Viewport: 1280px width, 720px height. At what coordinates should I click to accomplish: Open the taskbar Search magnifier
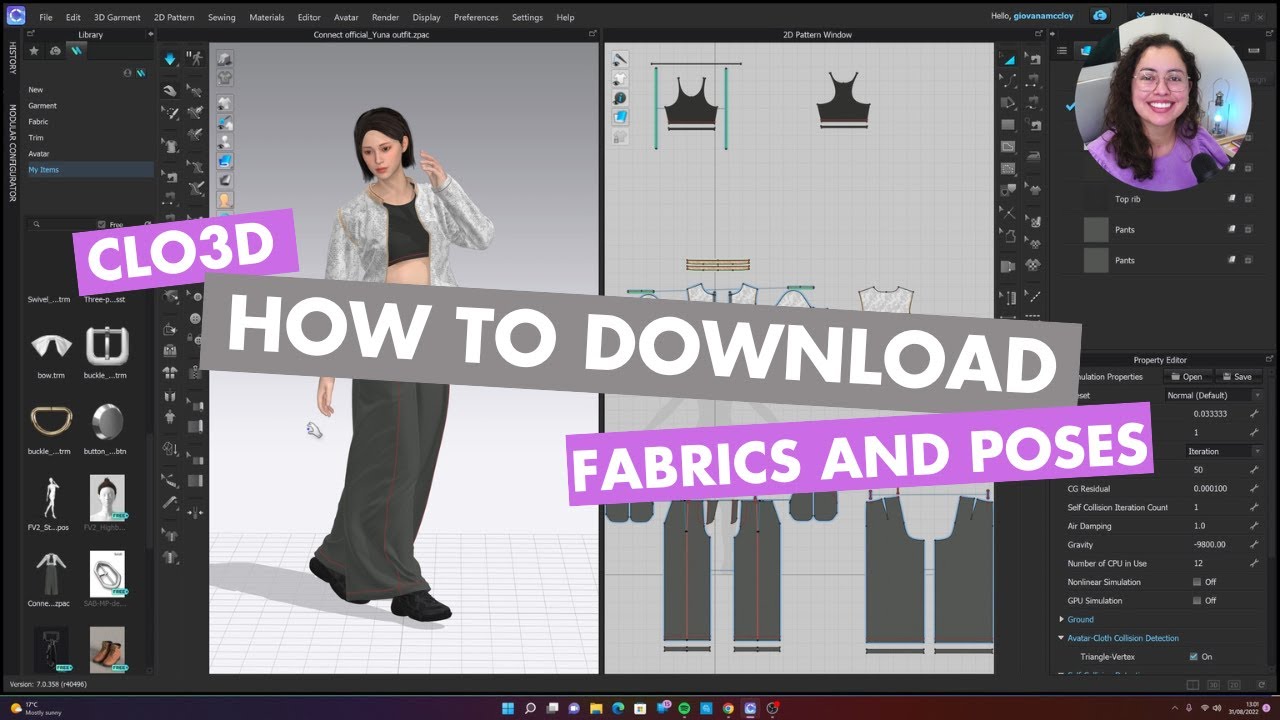(530, 708)
